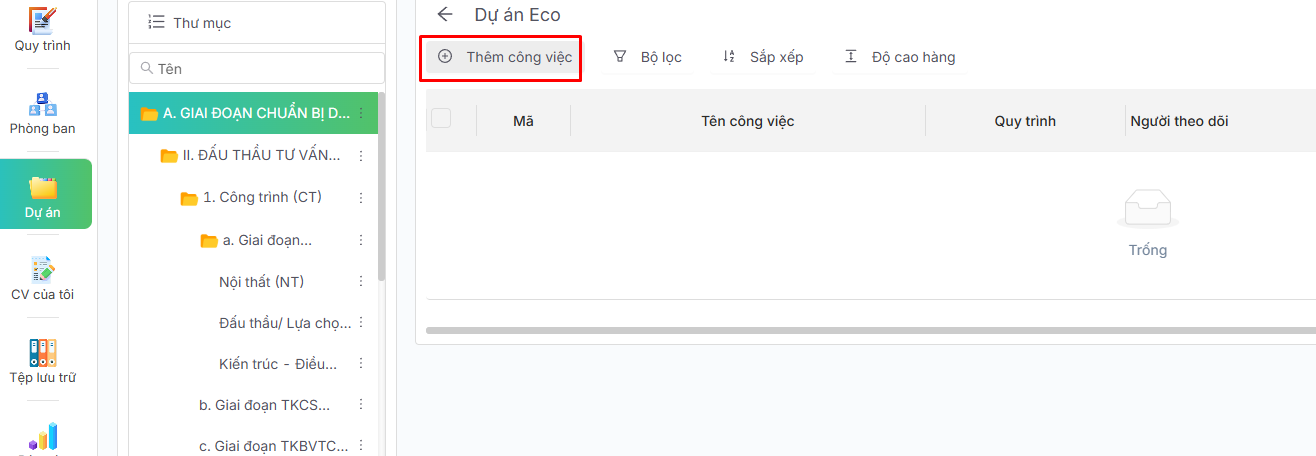Open the Sắp xếp sort options
This screenshot has width=1316, height=456.
[763, 57]
